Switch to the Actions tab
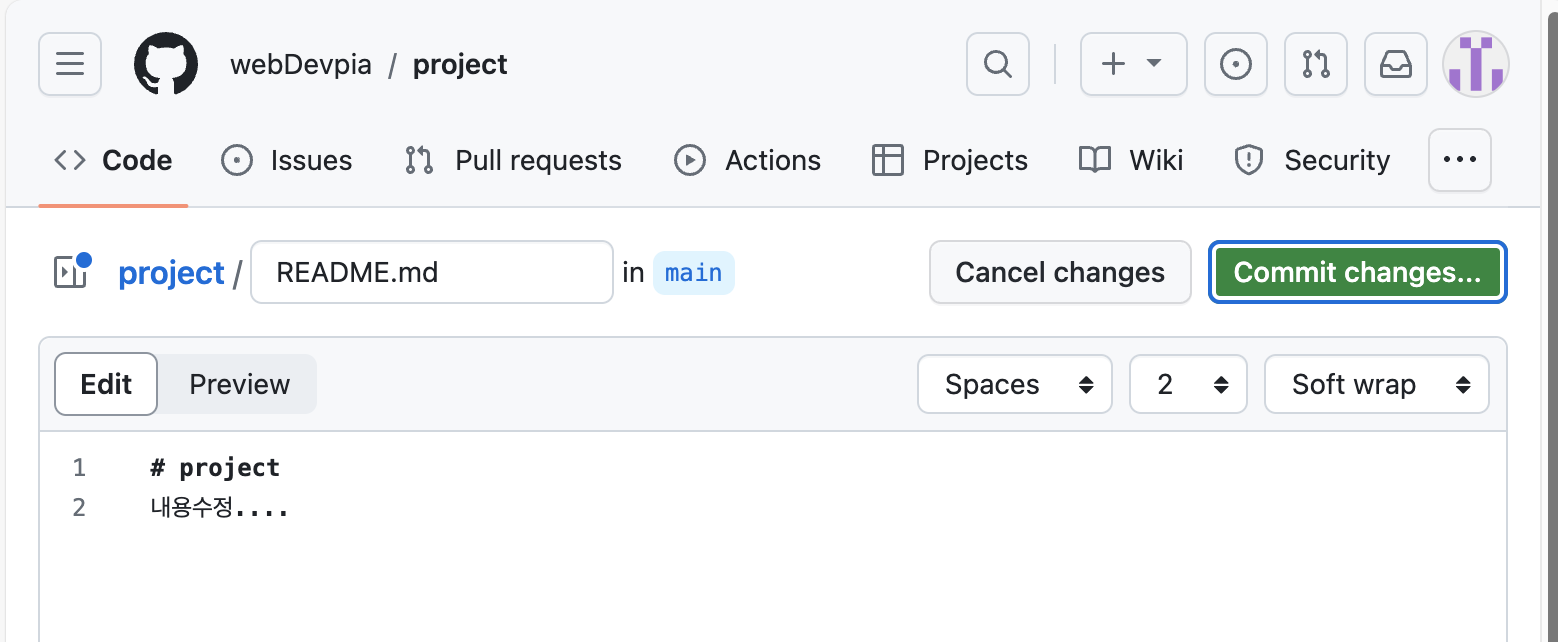Viewport: 1558px width, 642px height. pyautogui.click(x=748, y=160)
